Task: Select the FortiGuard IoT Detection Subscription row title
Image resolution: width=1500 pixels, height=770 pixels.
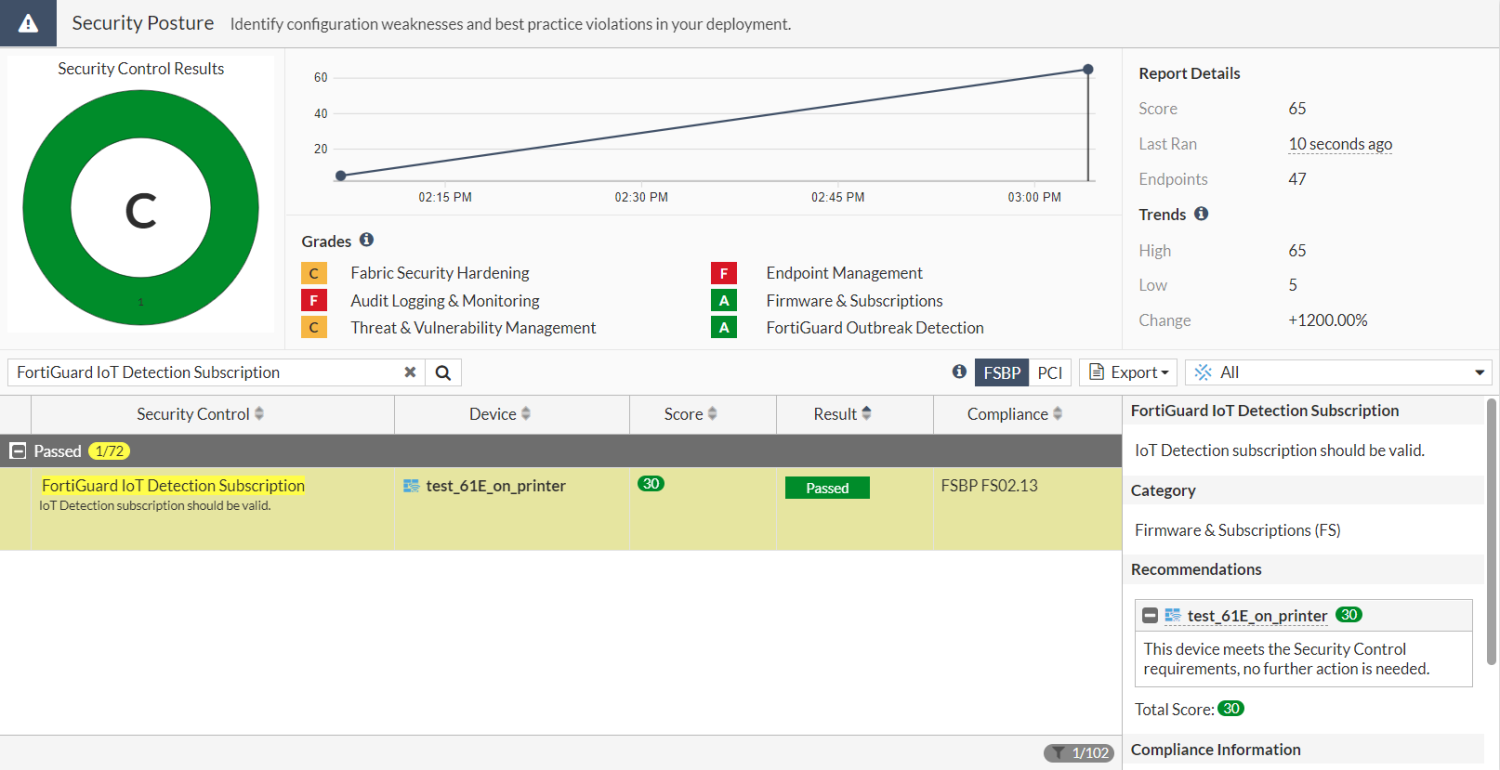Action: tap(173, 485)
